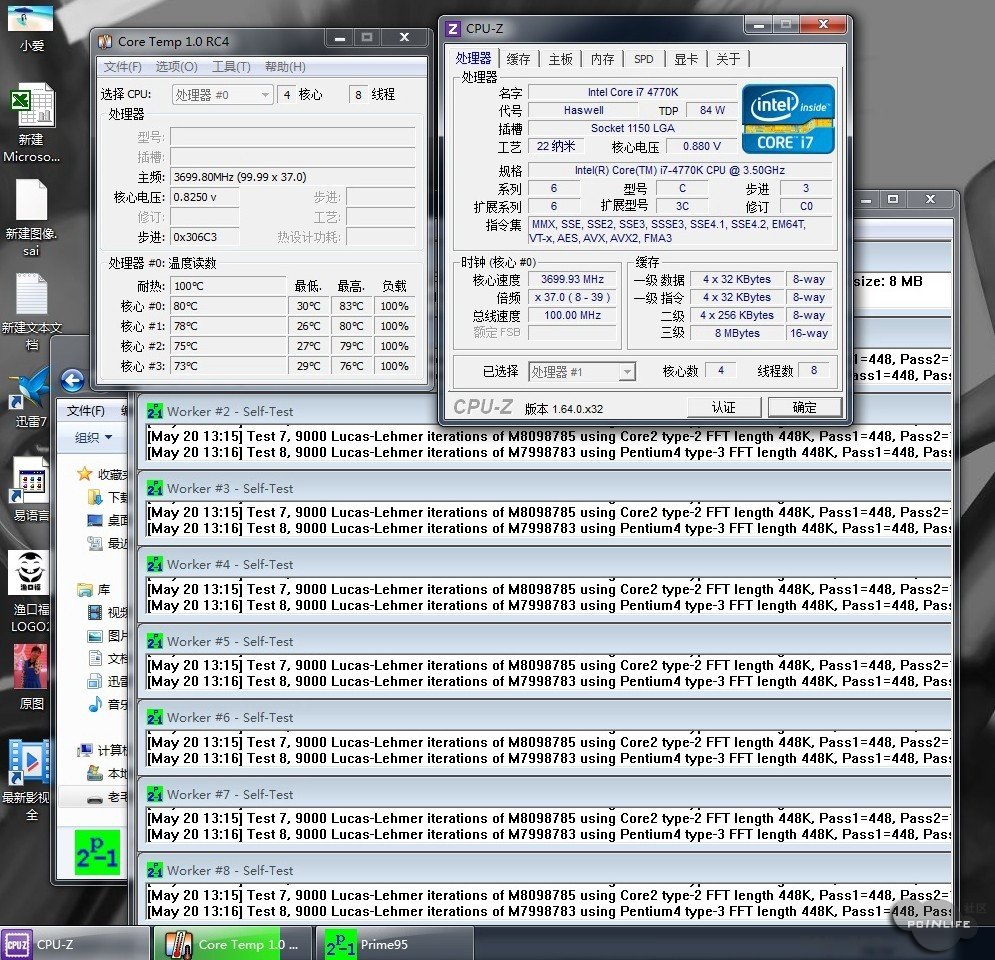Click the Worker #2 Self-Test window icon

155,411
